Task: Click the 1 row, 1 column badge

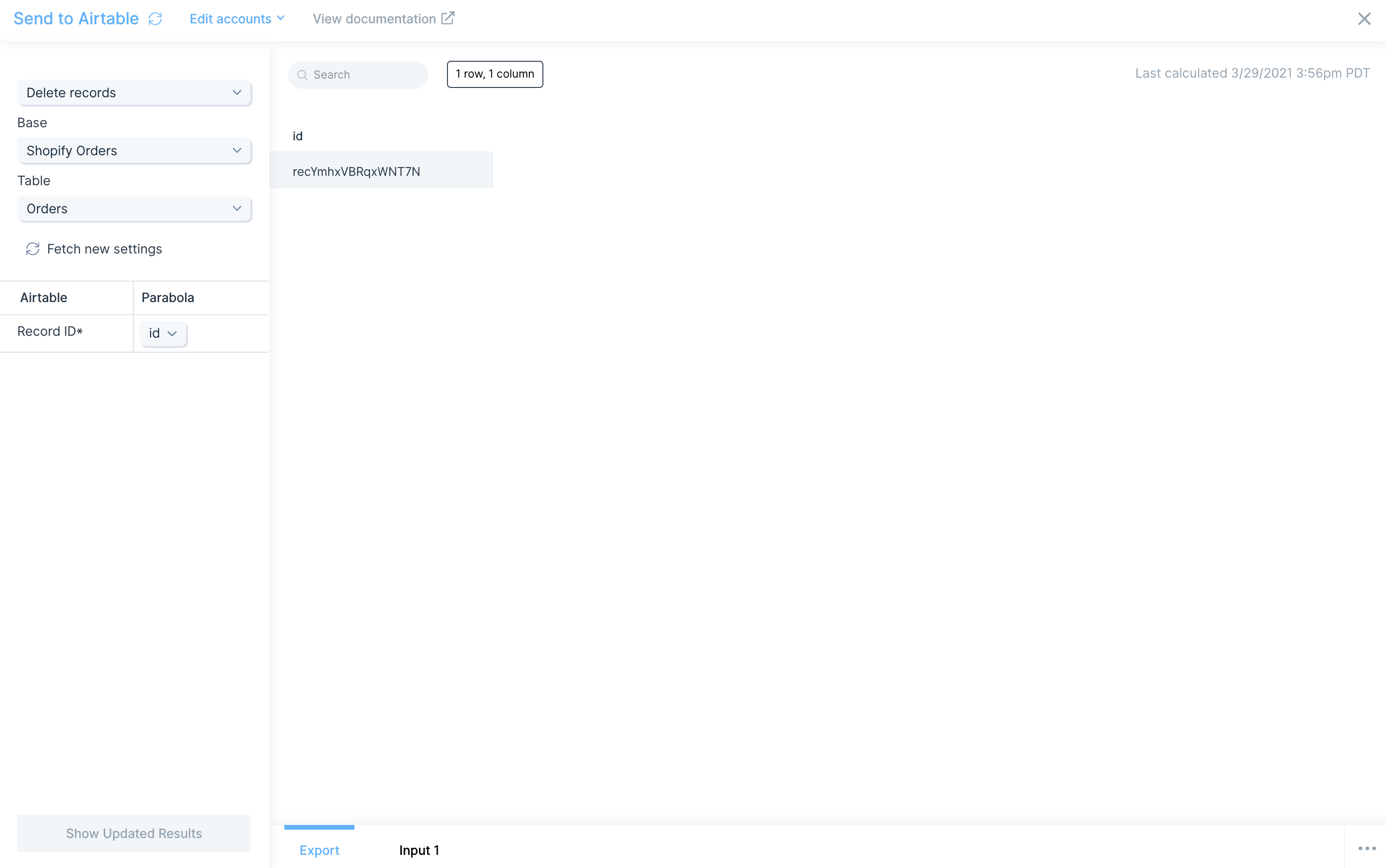Action: (495, 74)
